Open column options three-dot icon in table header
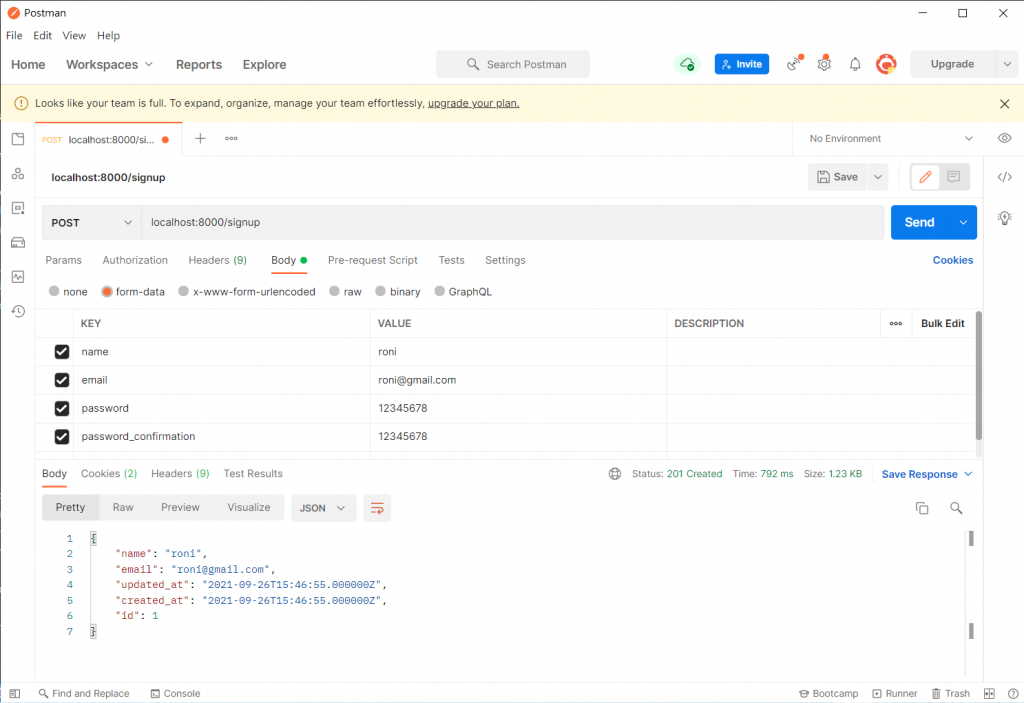 (x=896, y=323)
